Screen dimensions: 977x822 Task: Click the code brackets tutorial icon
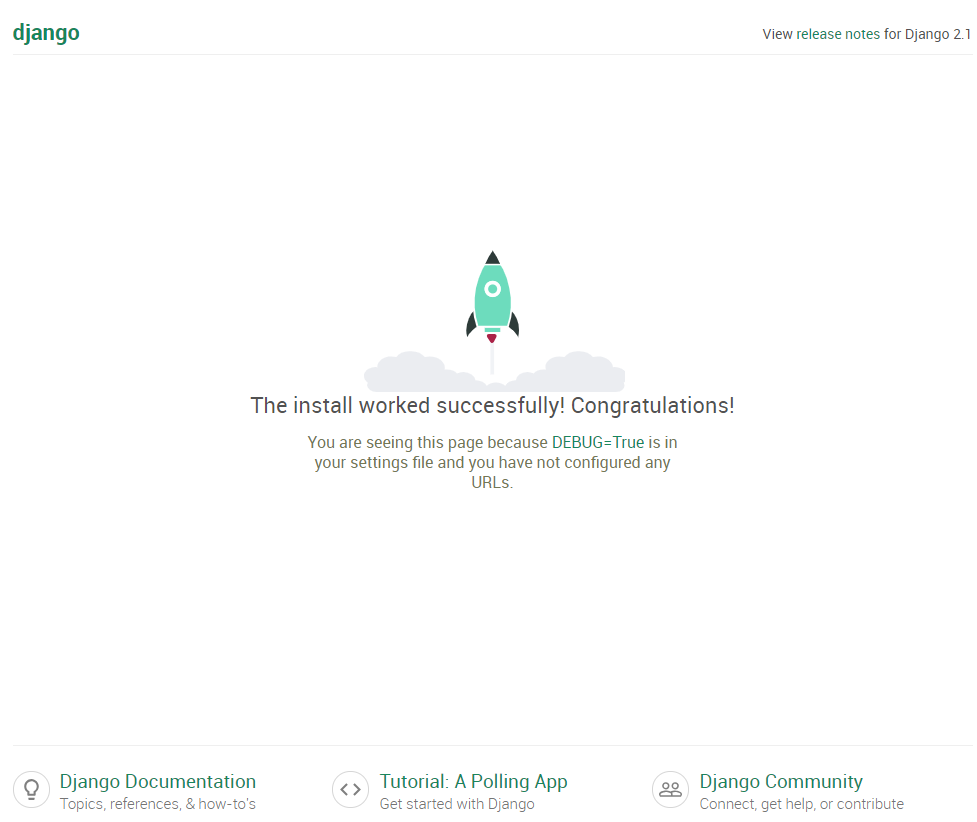pos(351,790)
